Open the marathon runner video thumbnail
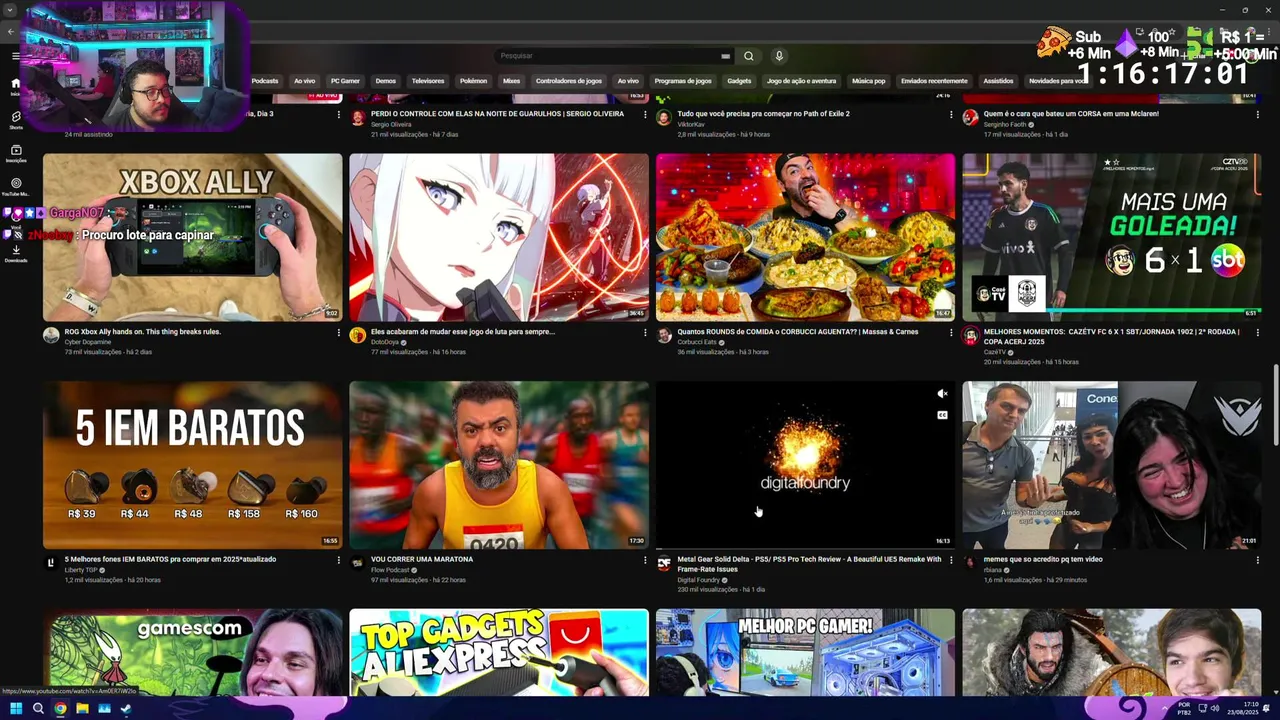Viewport: 1280px width, 720px height. (499, 465)
